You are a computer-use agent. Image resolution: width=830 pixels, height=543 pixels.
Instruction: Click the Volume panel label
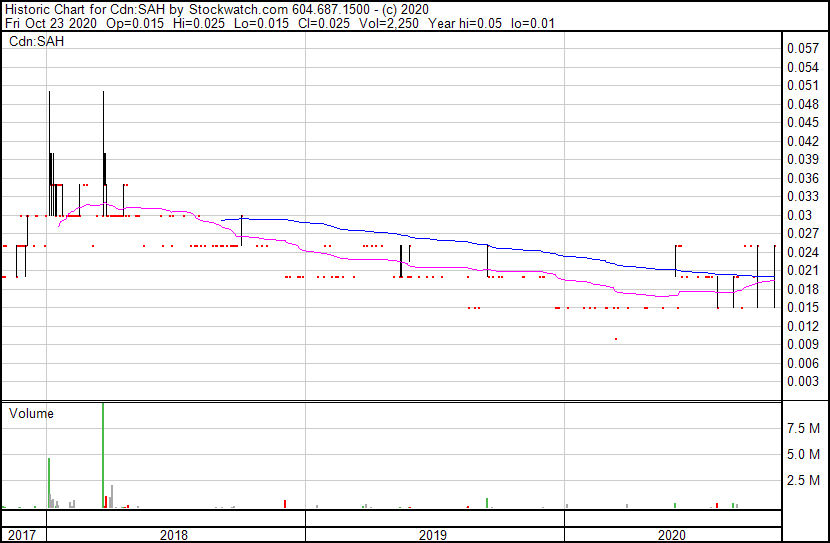31,413
